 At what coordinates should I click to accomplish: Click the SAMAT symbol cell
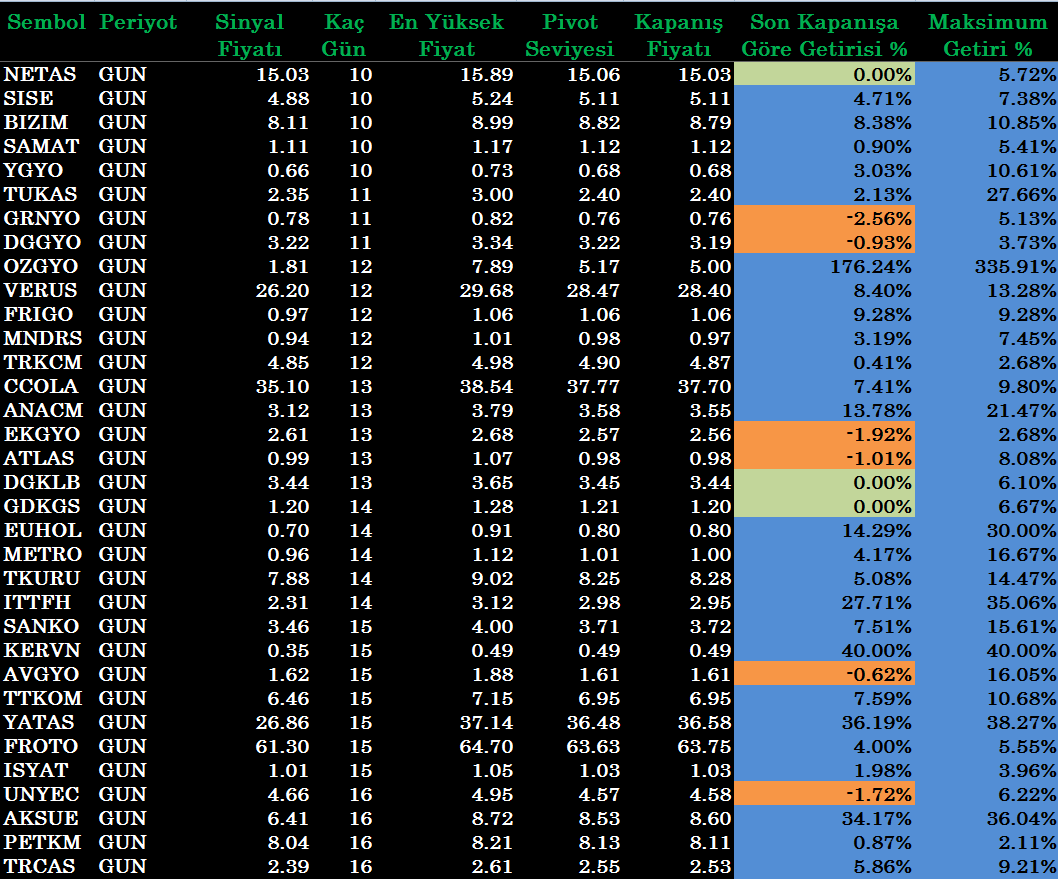pos(41,146)
